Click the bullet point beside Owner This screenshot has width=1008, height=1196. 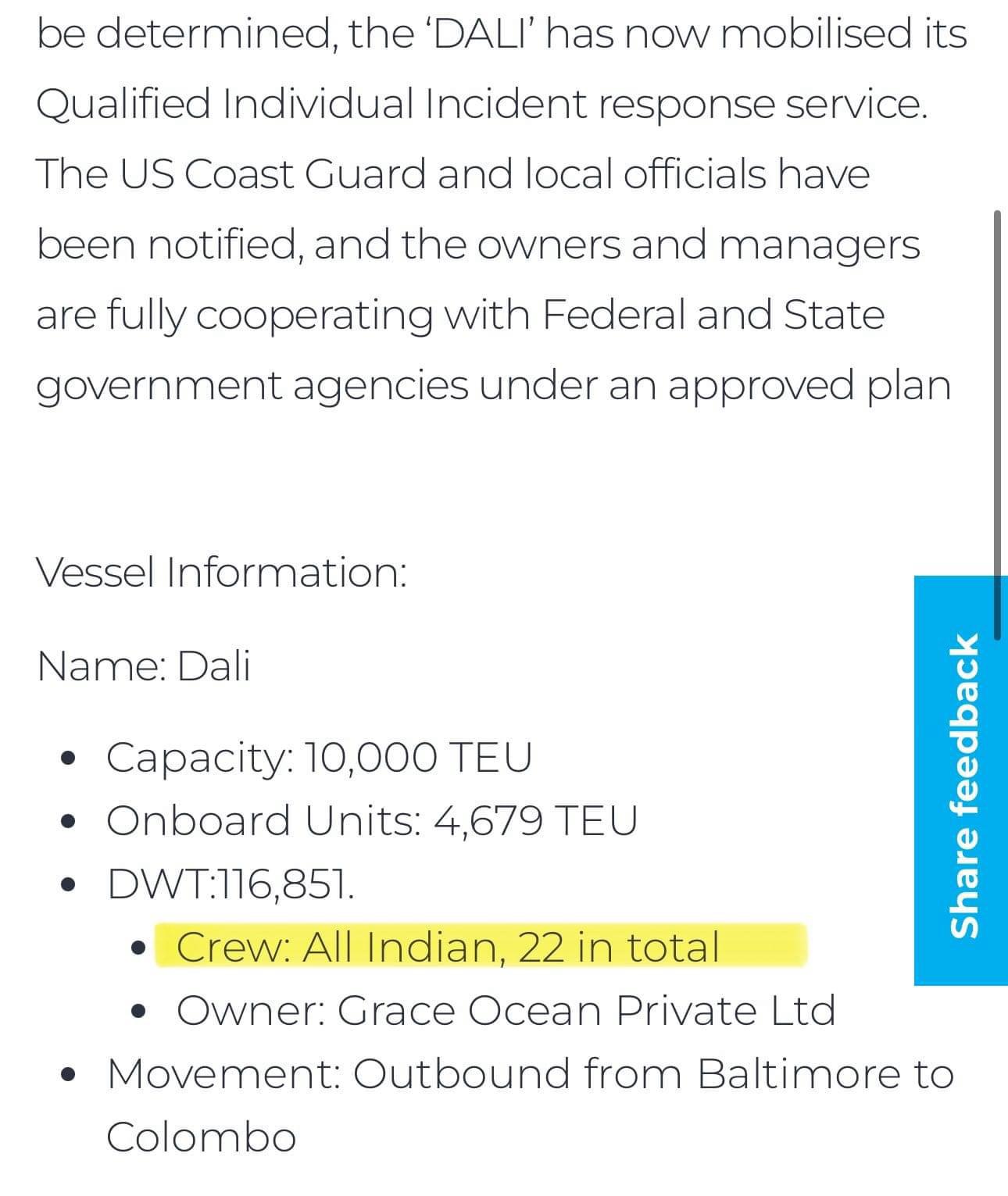point(140,1012)
